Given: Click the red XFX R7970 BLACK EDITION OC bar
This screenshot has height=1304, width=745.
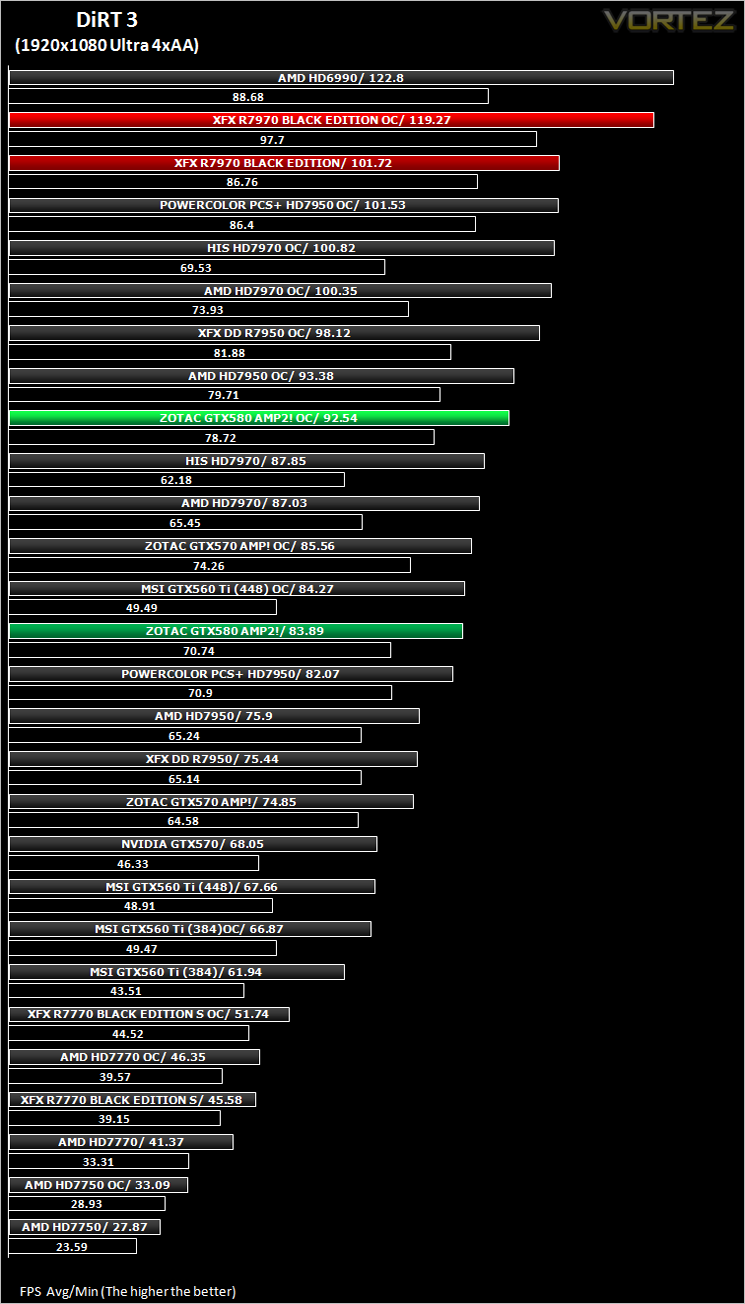Looking at the screenshot, I should [x=331, y=120].
